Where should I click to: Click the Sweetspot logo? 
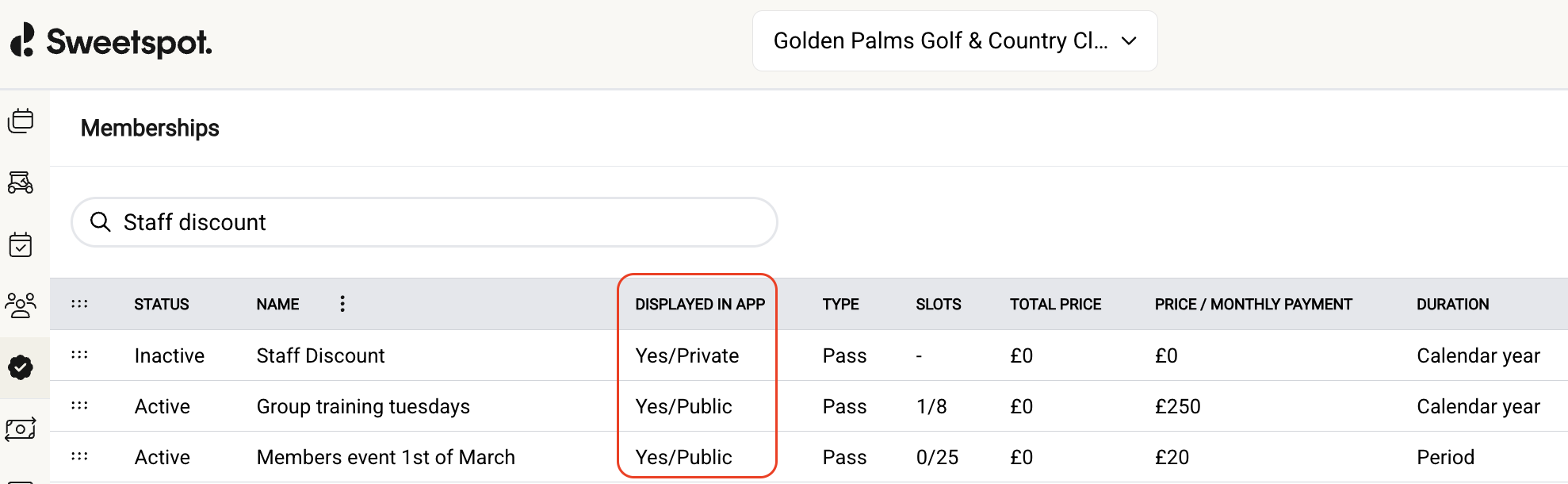point(111,41)
